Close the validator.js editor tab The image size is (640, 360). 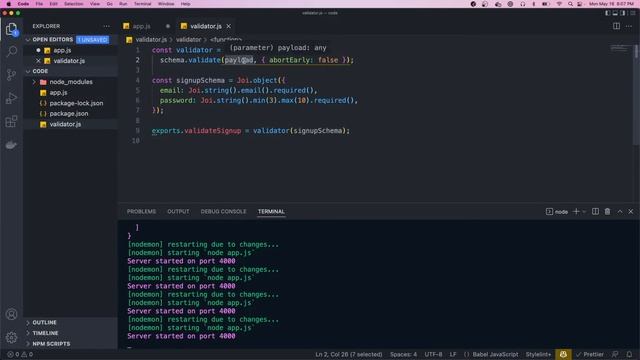pos(229,26)
